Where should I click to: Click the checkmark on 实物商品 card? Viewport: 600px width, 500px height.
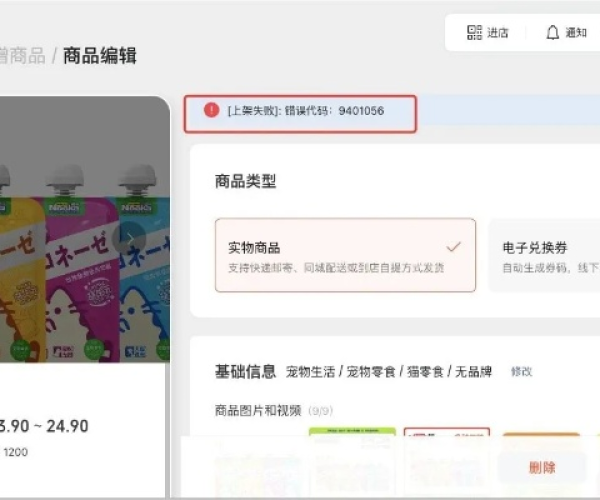(x=453, y=247)
